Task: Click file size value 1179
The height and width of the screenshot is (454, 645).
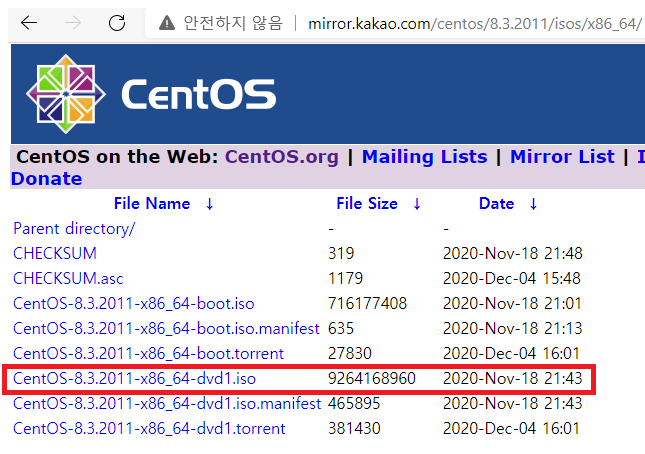Action: (345, 278)
